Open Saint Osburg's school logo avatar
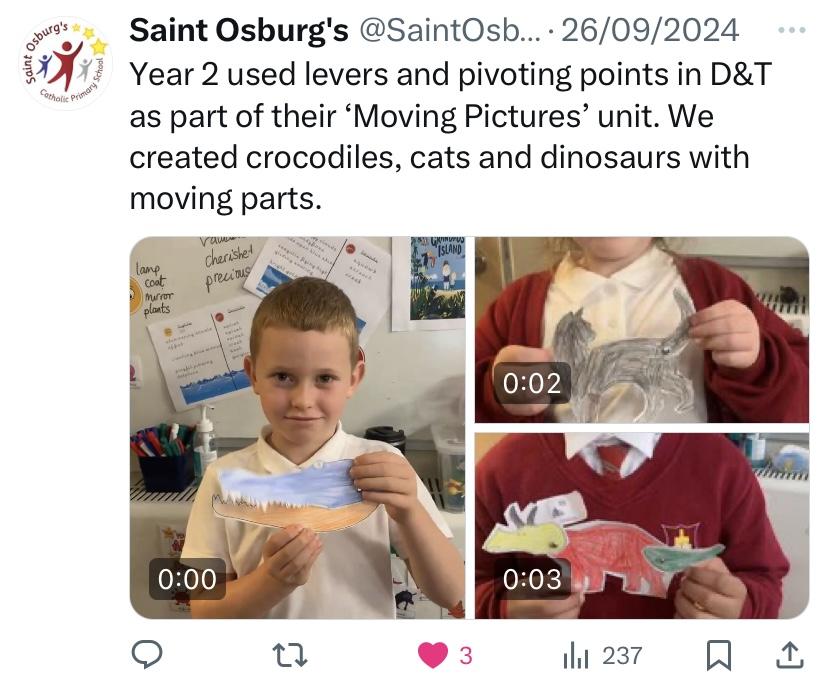Screen dimensions: 828x689 (66, 63)
